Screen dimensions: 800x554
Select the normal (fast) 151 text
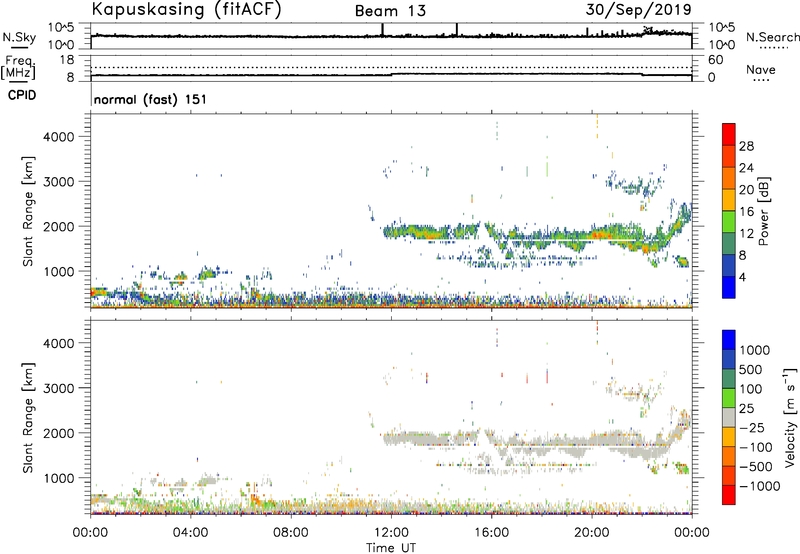tap(150, 99)
